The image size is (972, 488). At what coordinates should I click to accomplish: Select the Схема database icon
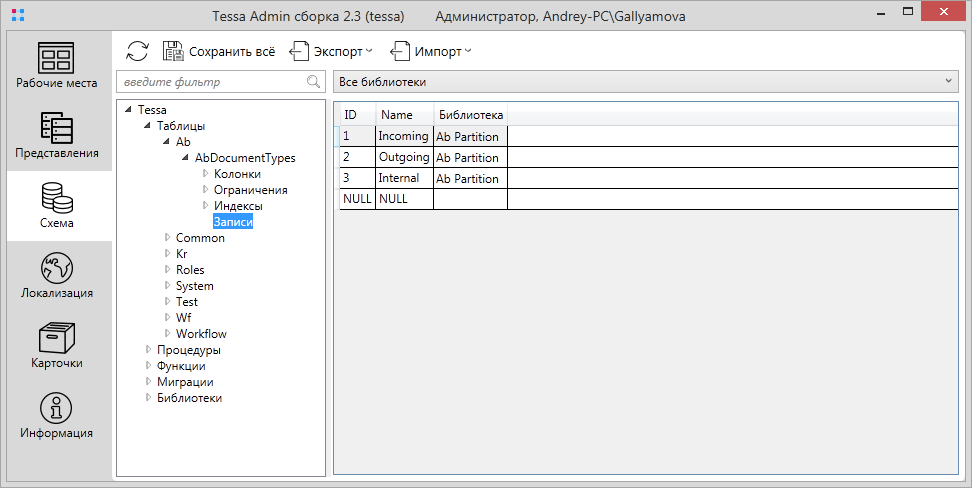point(57,198)
